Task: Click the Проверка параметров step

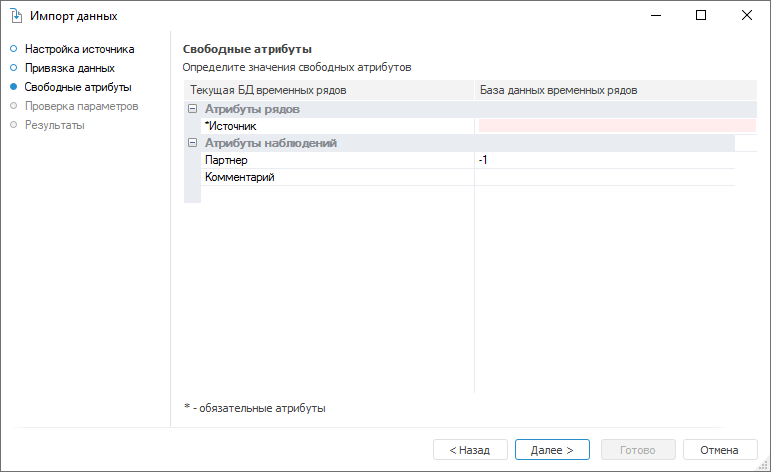Action: point(81,106)
